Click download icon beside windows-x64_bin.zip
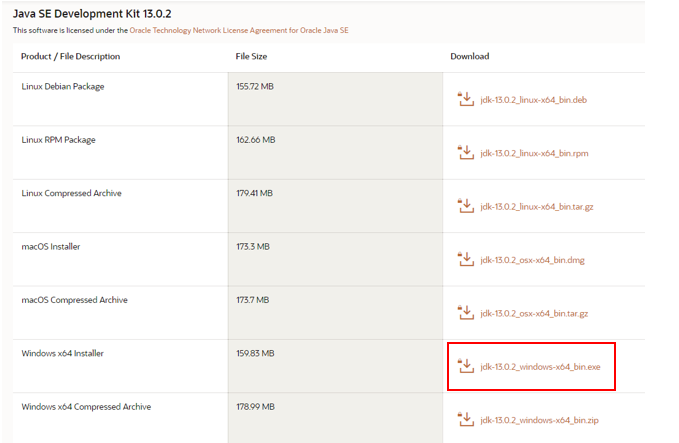The width and height of the screenshot is (679, 443). (x=466, y=419)
